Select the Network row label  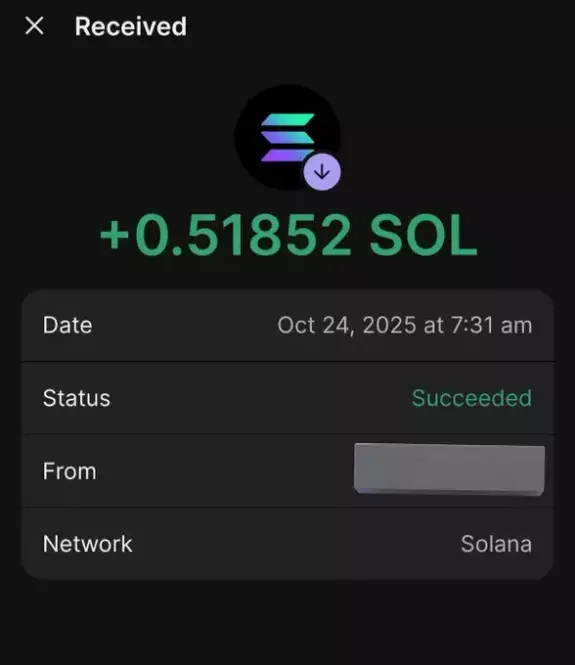88,544
